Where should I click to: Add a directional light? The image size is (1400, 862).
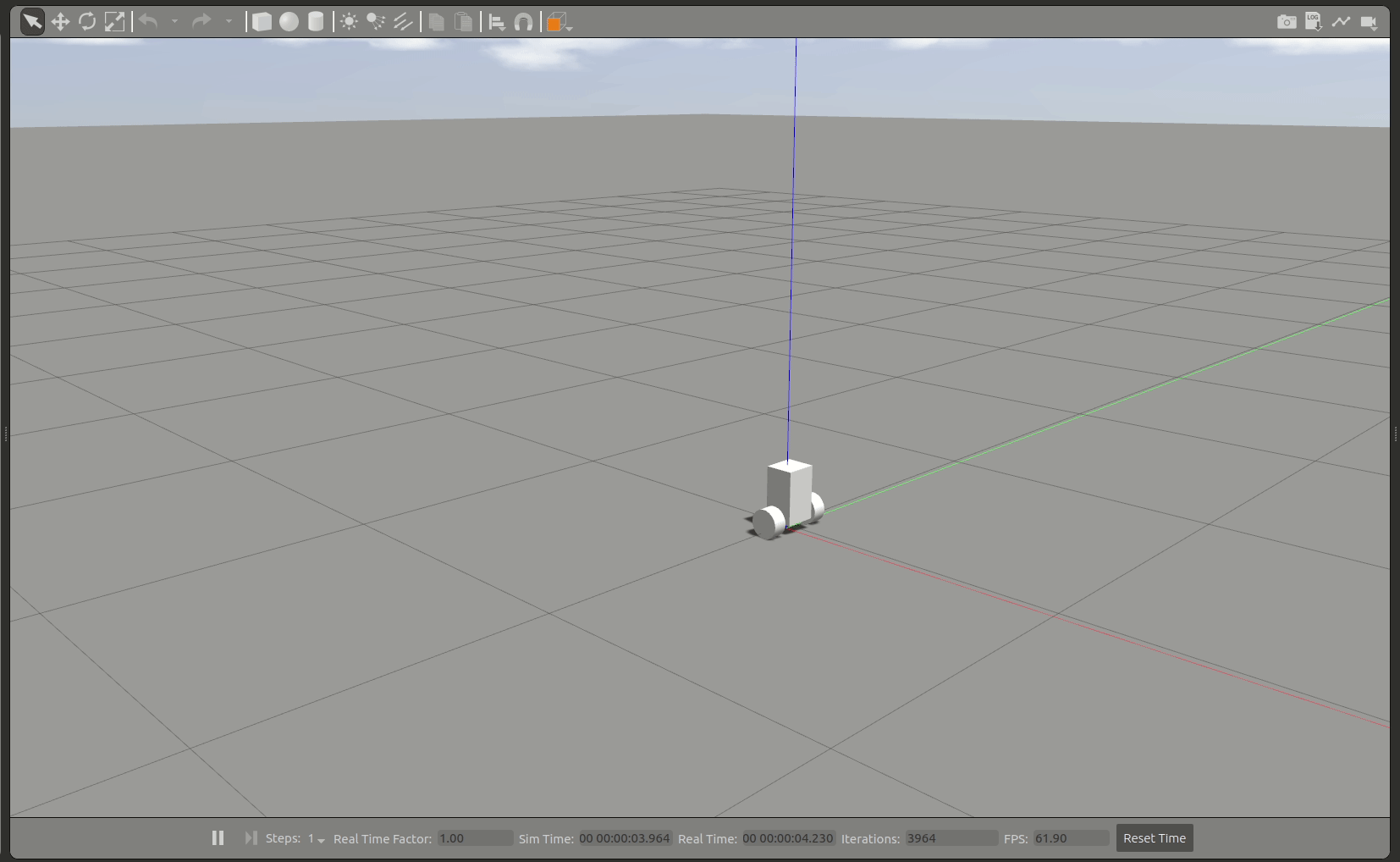coord(403,22)
